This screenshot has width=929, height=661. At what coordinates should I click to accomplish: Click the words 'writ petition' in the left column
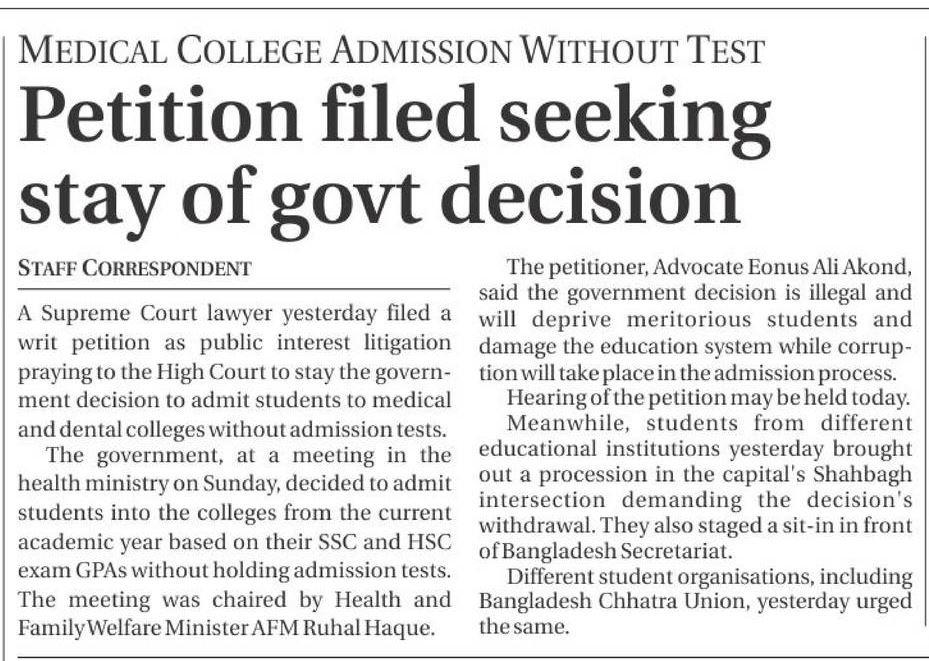coord(69,342)
